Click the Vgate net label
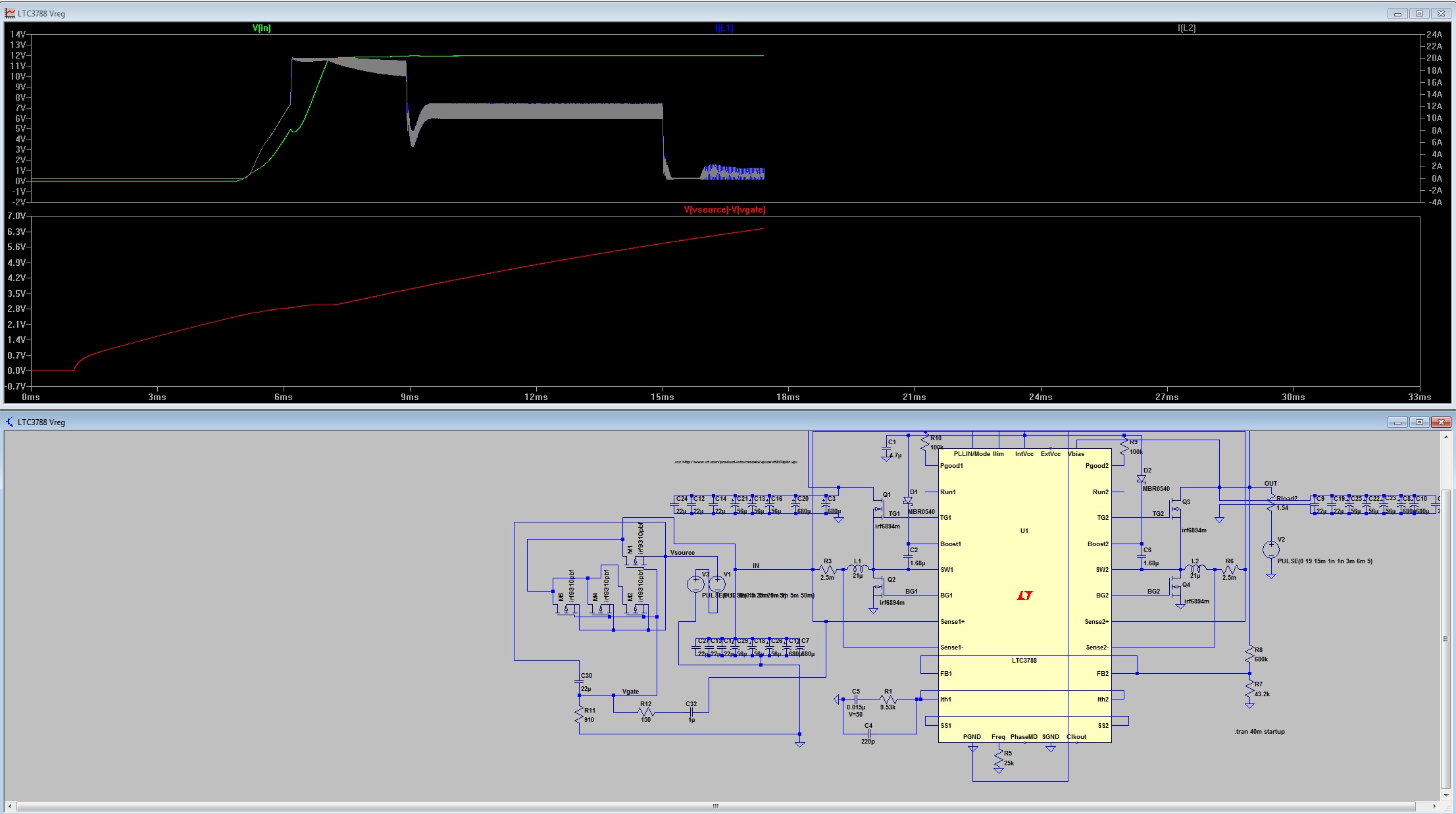The height and width of the screenshot is (814, 1456). click(x=630, y=692)
